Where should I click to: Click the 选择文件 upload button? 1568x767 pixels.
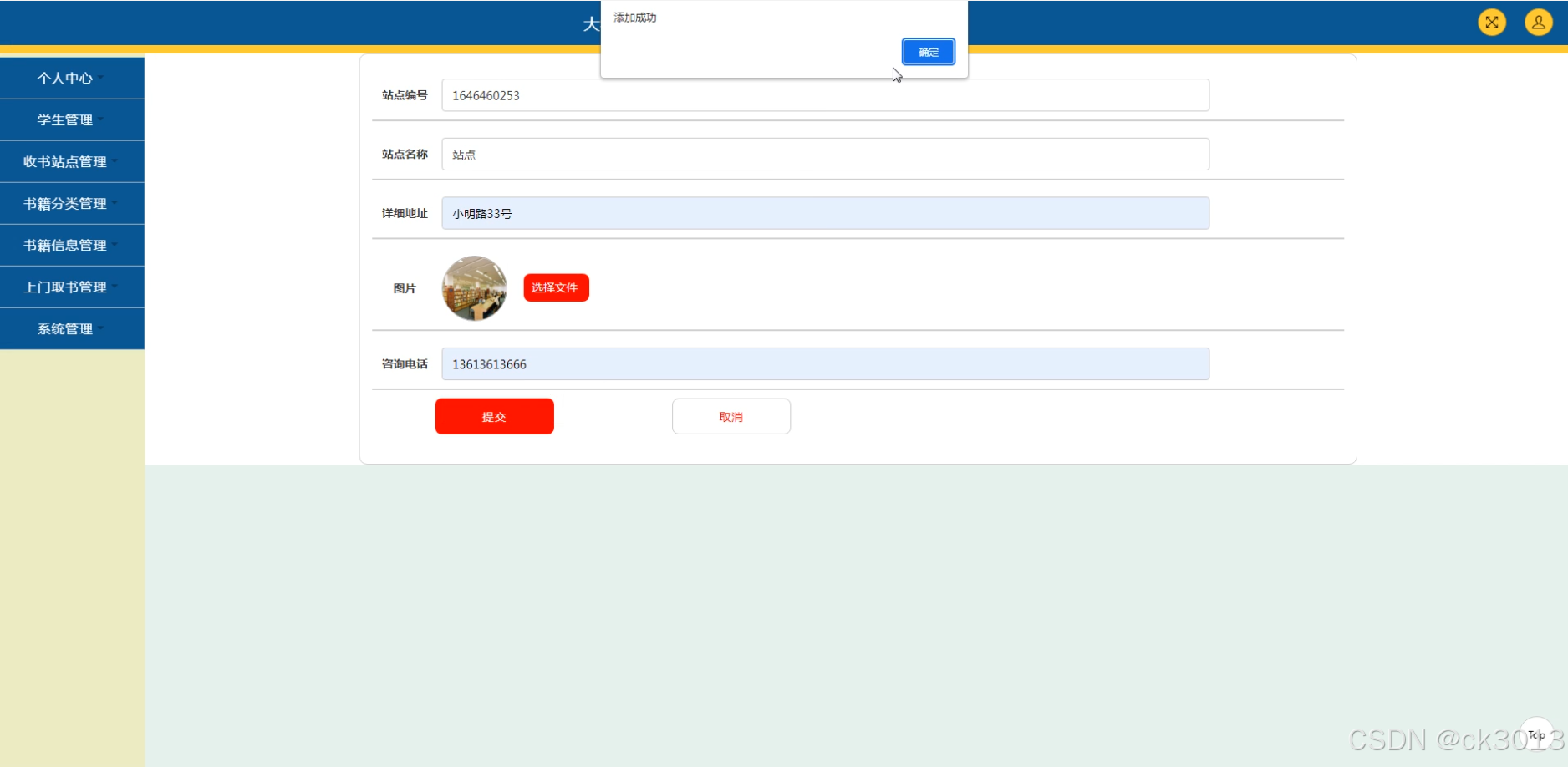tap(556, 287)
